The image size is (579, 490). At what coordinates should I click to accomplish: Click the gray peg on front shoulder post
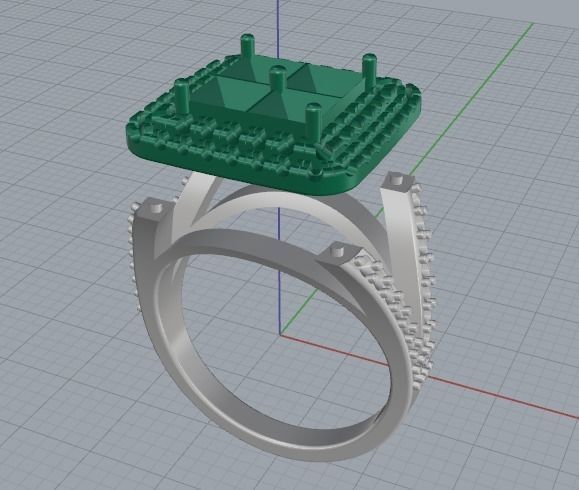(x=336, y=251)
